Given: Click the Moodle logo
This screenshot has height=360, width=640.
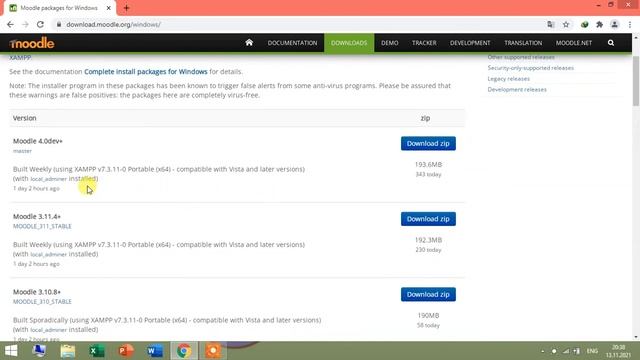Looking at the screenshot, I should pos(32,43).
